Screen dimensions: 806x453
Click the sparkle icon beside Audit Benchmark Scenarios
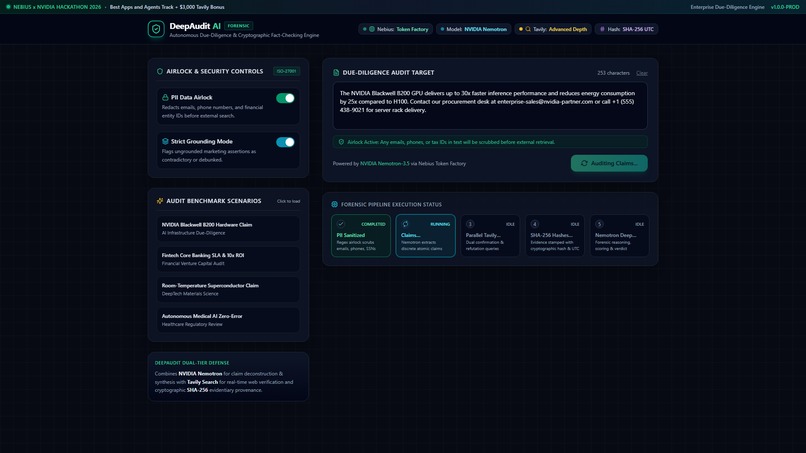click(x=159, y=201)
